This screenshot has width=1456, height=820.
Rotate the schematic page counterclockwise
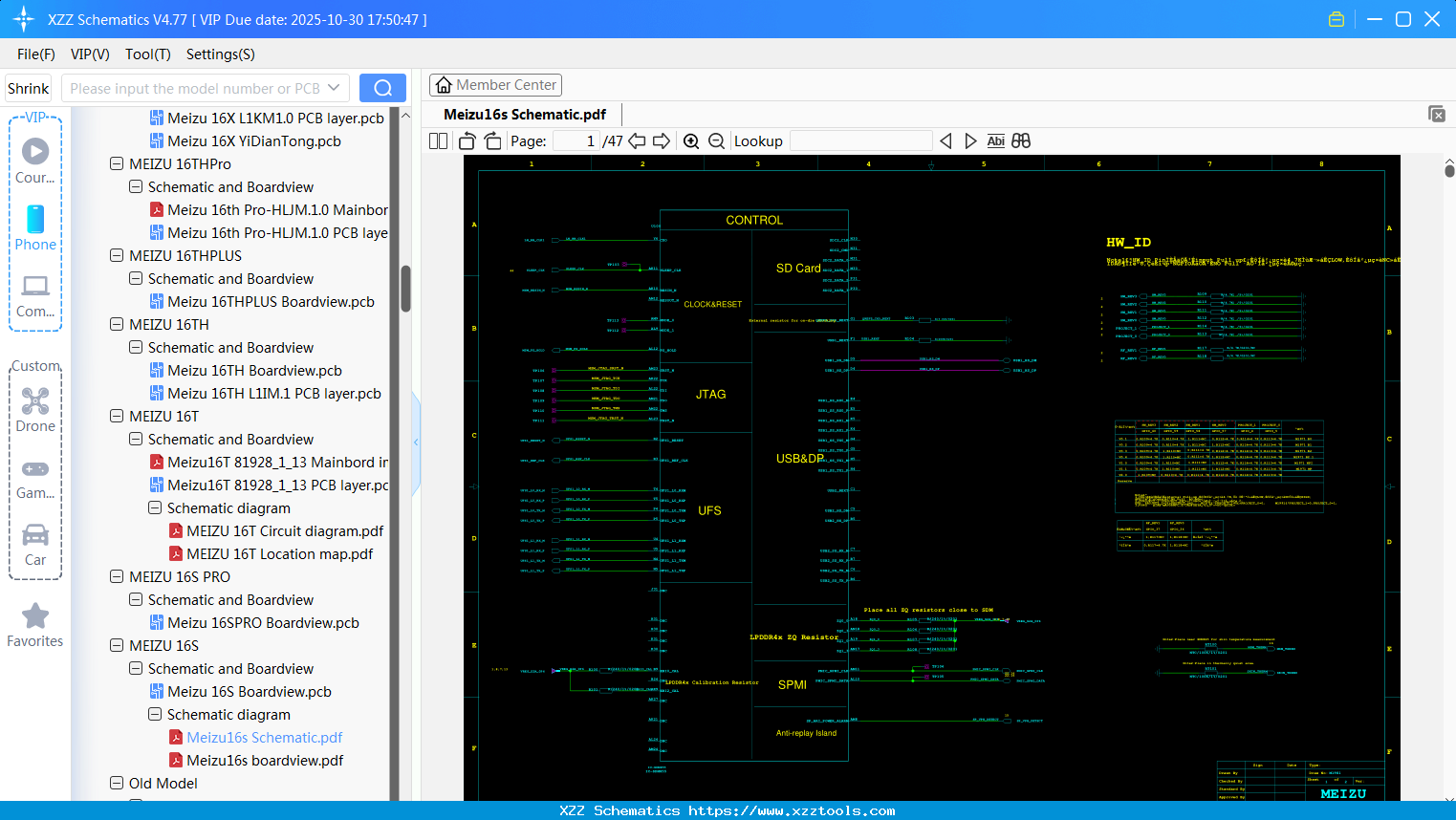[x=466, y=140]
